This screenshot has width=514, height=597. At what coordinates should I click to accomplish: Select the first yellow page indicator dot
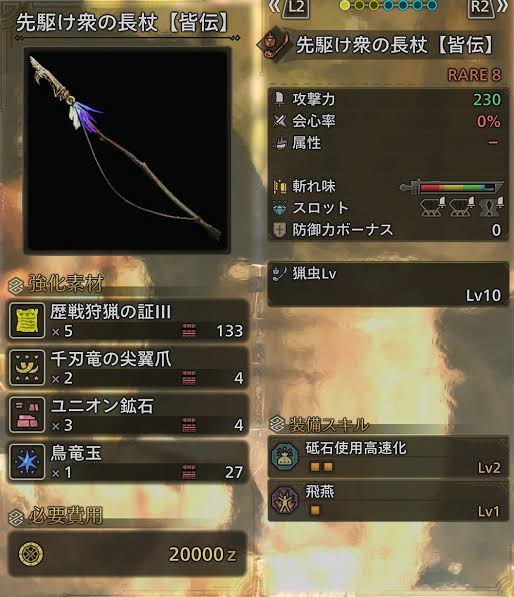click(345, 5)
